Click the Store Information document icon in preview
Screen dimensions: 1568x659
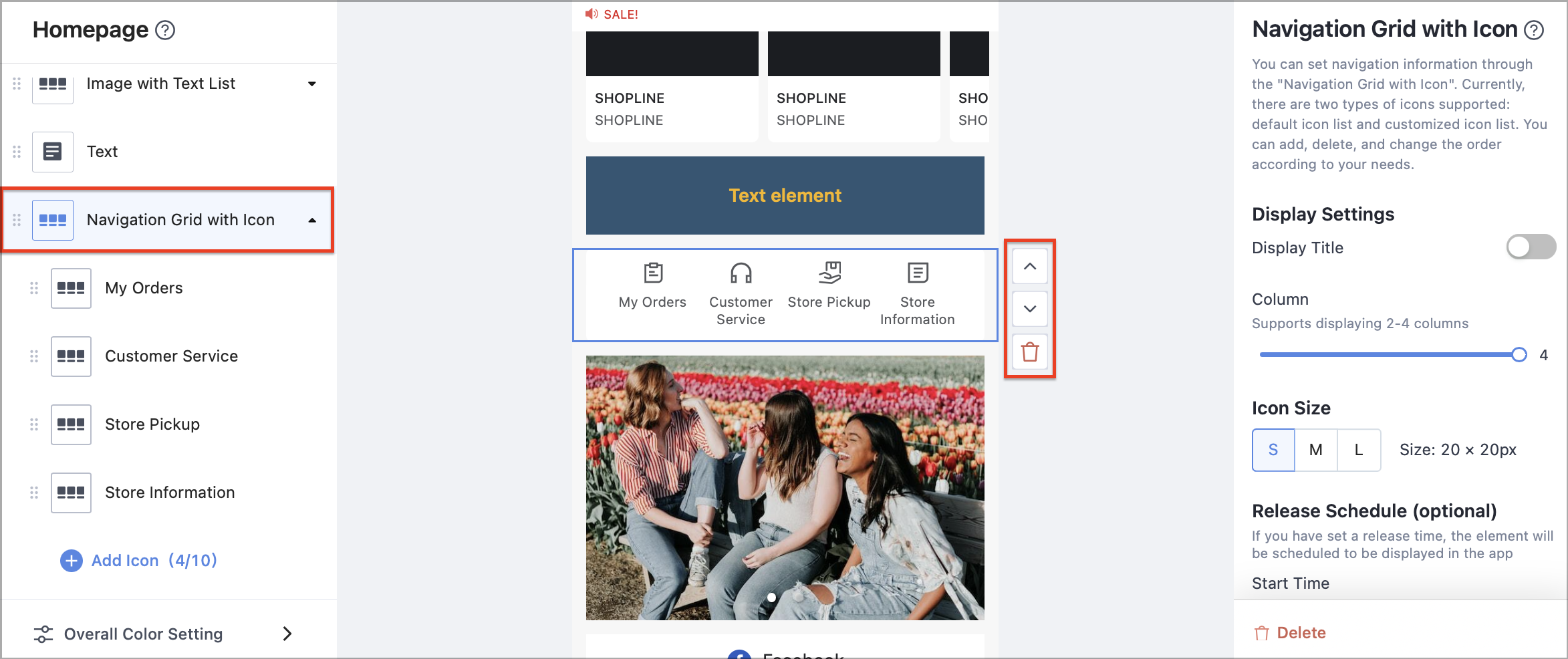point(918,273)
